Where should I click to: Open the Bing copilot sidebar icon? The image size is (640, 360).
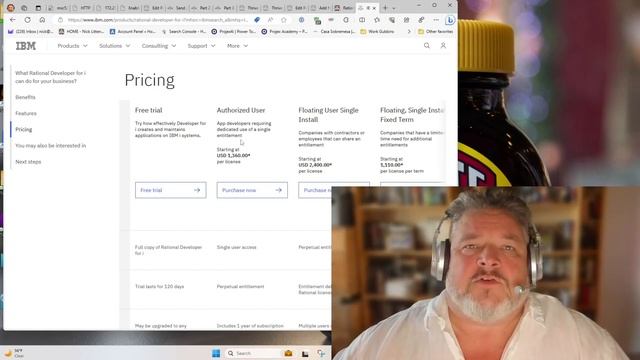click(450, 20)
